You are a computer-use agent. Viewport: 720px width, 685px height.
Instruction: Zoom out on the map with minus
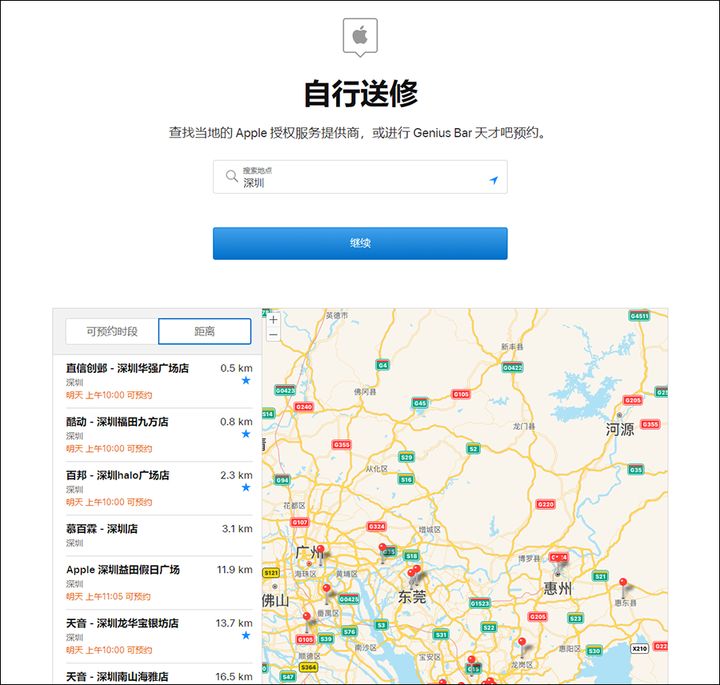[273, 335]
